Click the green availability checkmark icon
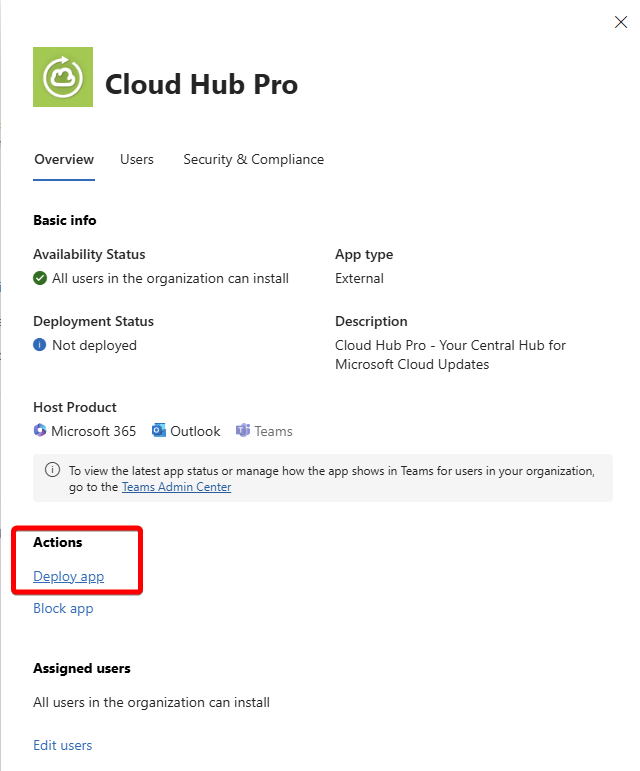Image resolution: width=640 pixels, height=771 pixels. coord(40,278)
